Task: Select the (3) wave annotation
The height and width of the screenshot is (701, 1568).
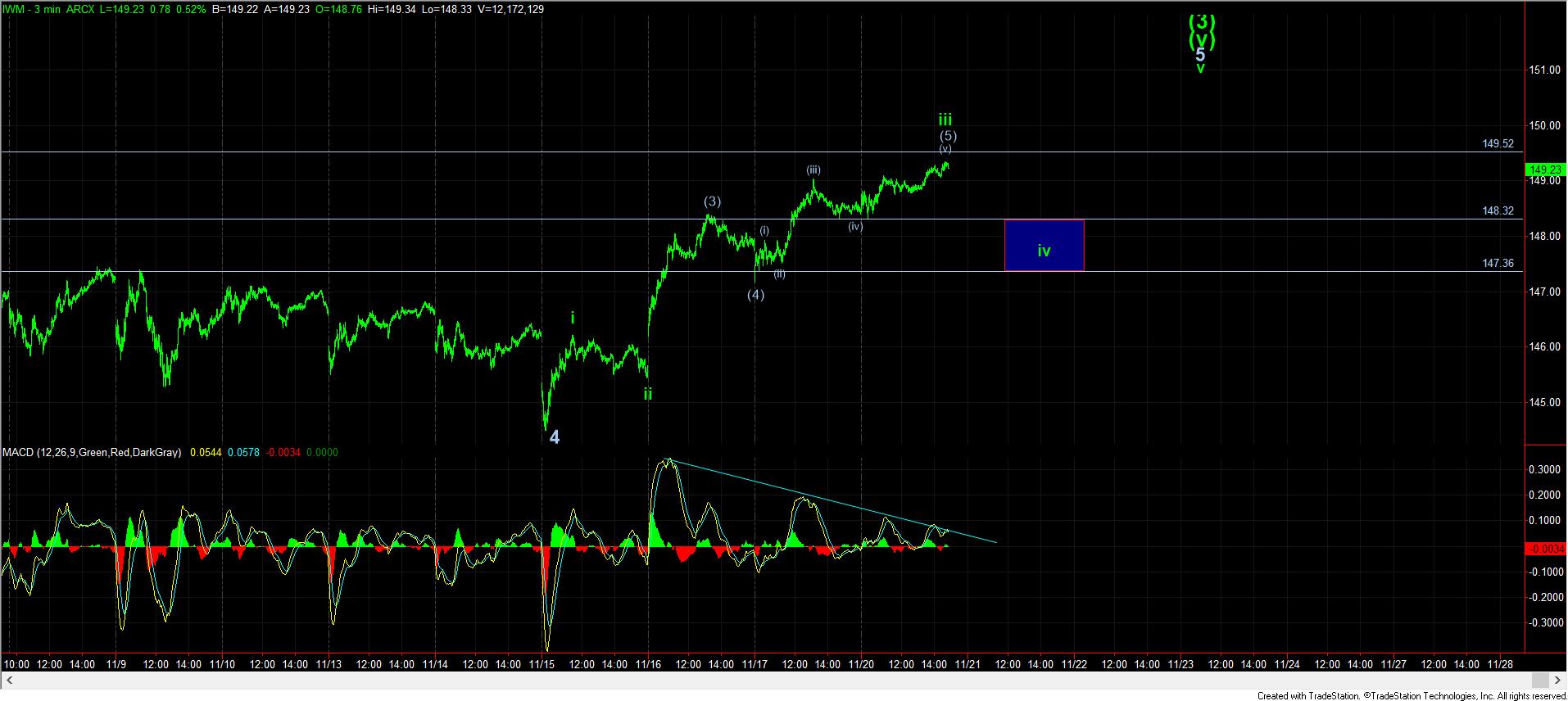Action: click(x=712, y=201)
